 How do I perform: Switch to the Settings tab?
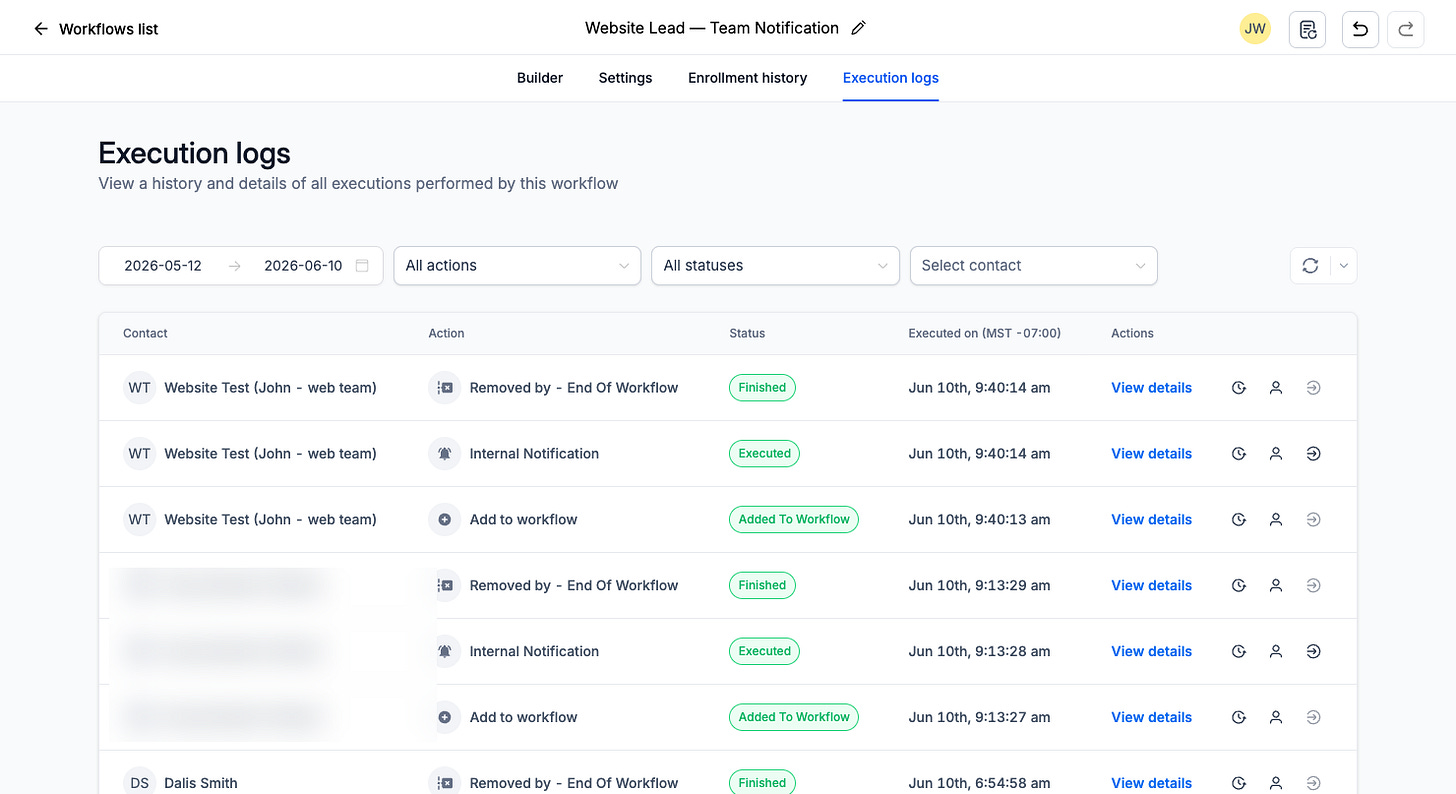626,78
